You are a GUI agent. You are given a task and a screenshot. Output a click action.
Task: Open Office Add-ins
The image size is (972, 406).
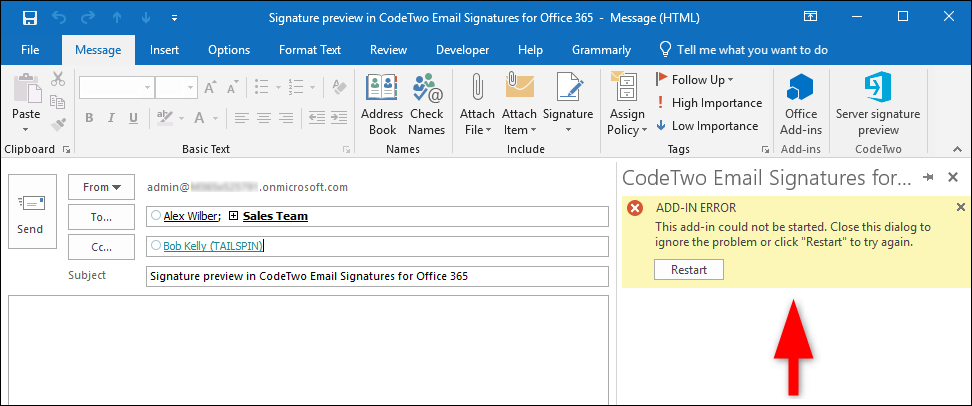[x=801, y=105]
